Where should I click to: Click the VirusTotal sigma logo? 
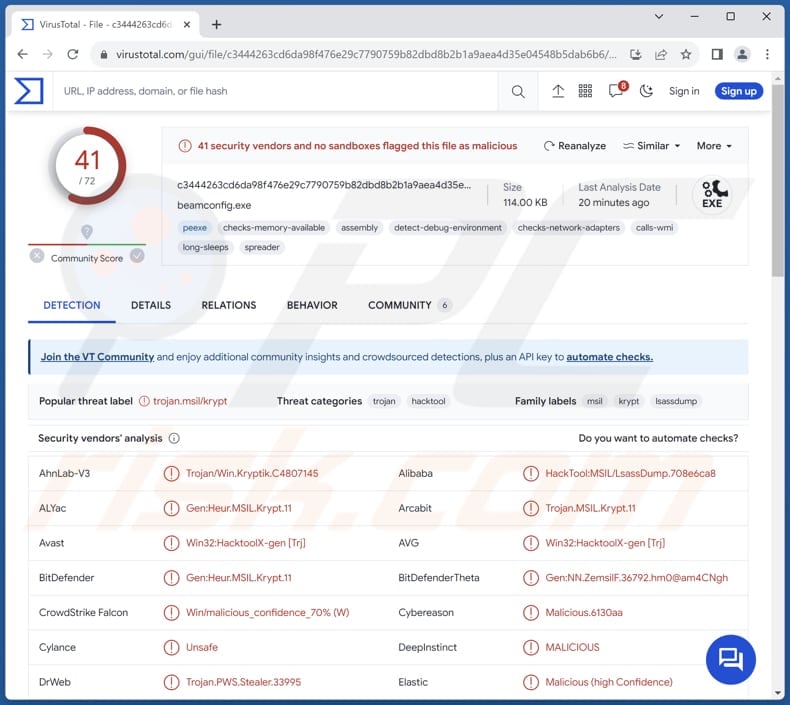29,91
